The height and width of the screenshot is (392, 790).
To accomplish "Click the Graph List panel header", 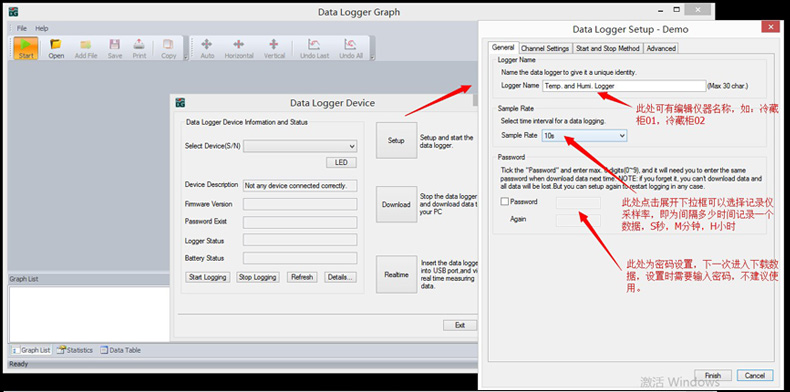I will click(x=89, y=279).
